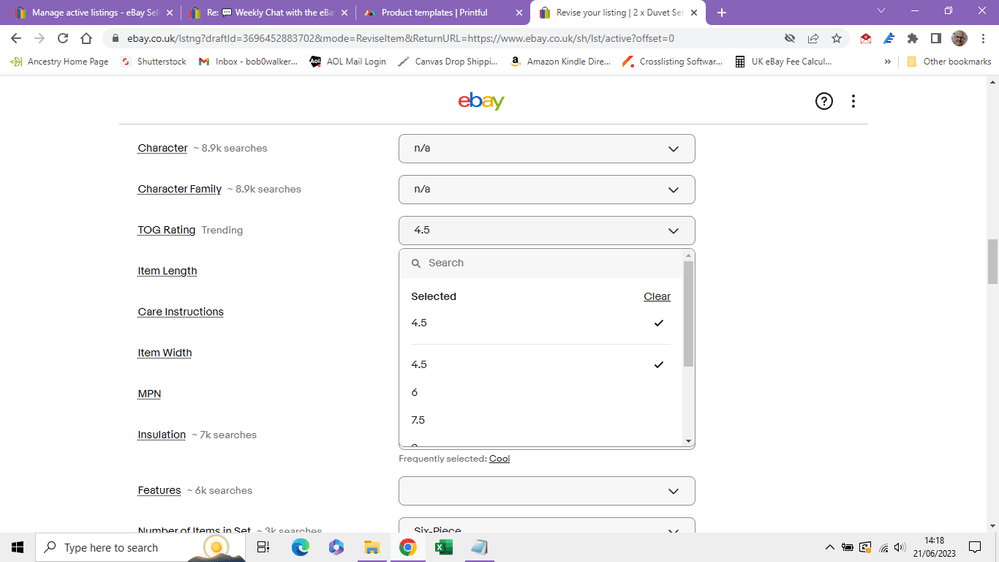The width and height of the screenshot is (999, 562).
Task: Open the Shutterstock bookmark
Action: 154,62
